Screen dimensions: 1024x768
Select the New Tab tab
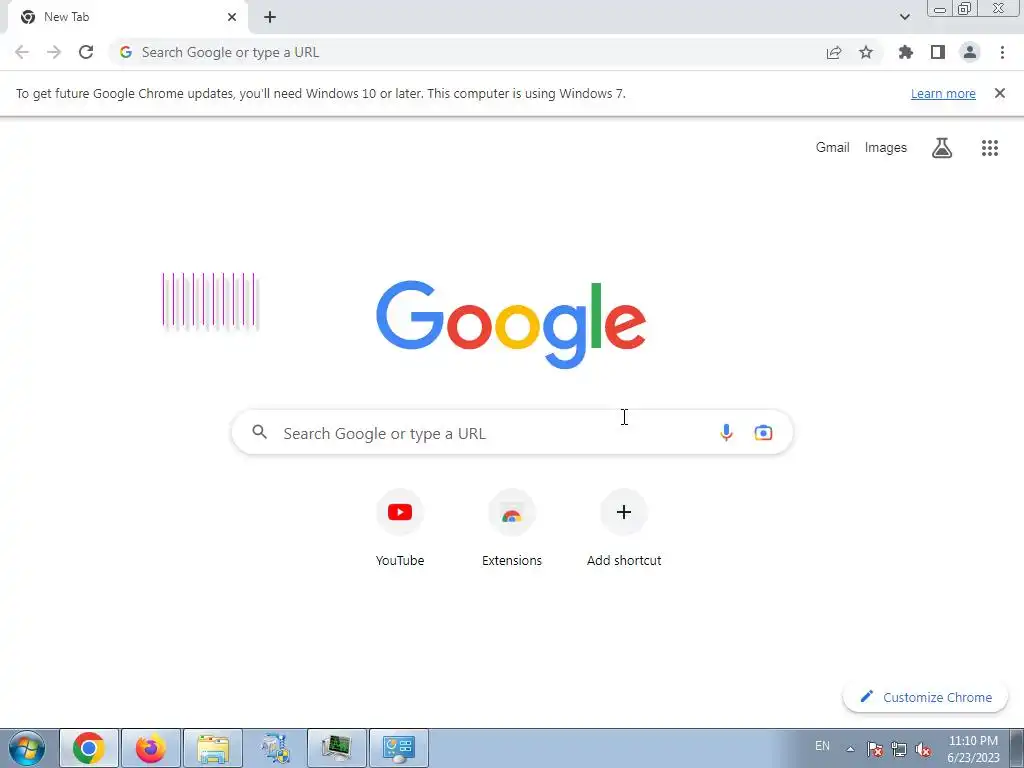coord(128,17)
